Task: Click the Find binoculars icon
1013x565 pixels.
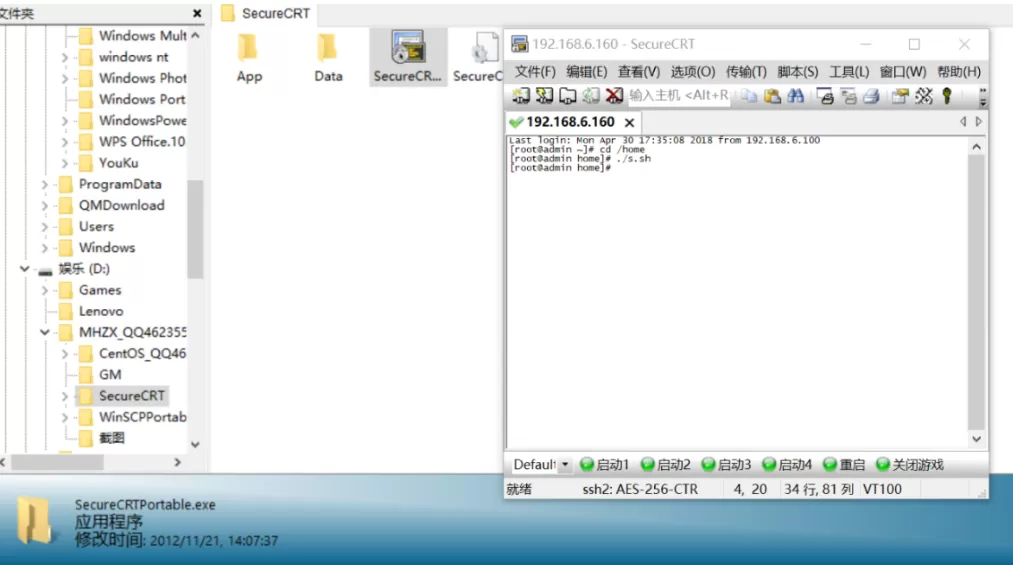Action: click(x=796, y=96)
